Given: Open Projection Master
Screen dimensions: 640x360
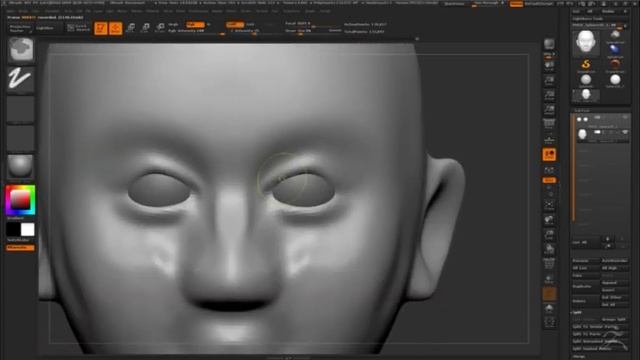Looking at the screenshot, I should point(20,28).
